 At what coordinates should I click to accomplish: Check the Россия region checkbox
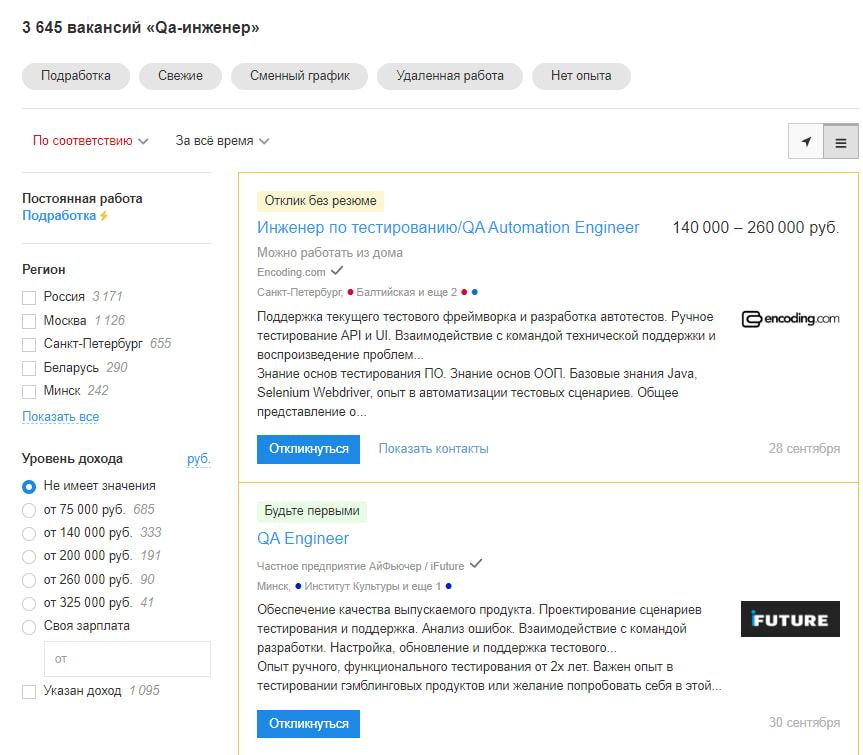click(x=27, y=297)
